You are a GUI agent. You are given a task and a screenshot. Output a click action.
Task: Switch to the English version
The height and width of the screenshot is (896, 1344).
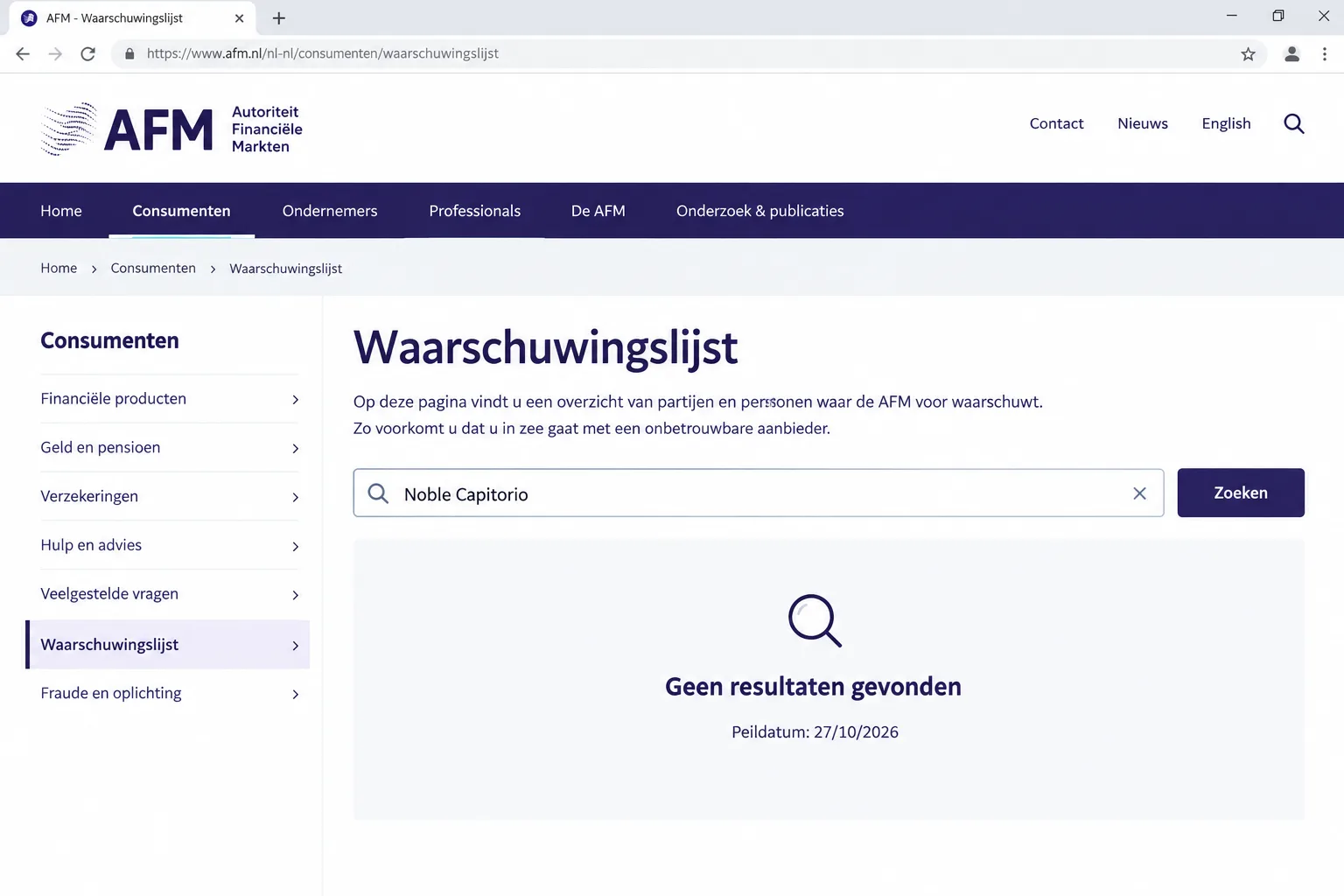coord(1226,123)
